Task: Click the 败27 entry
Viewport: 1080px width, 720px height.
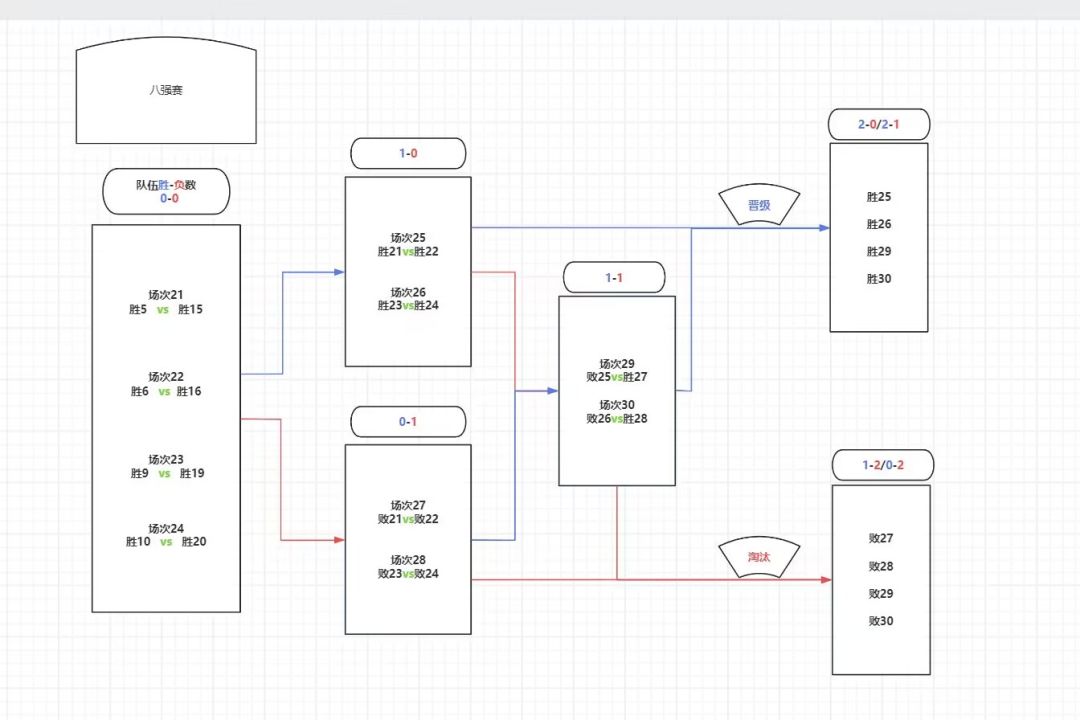Action: point(881,538)
